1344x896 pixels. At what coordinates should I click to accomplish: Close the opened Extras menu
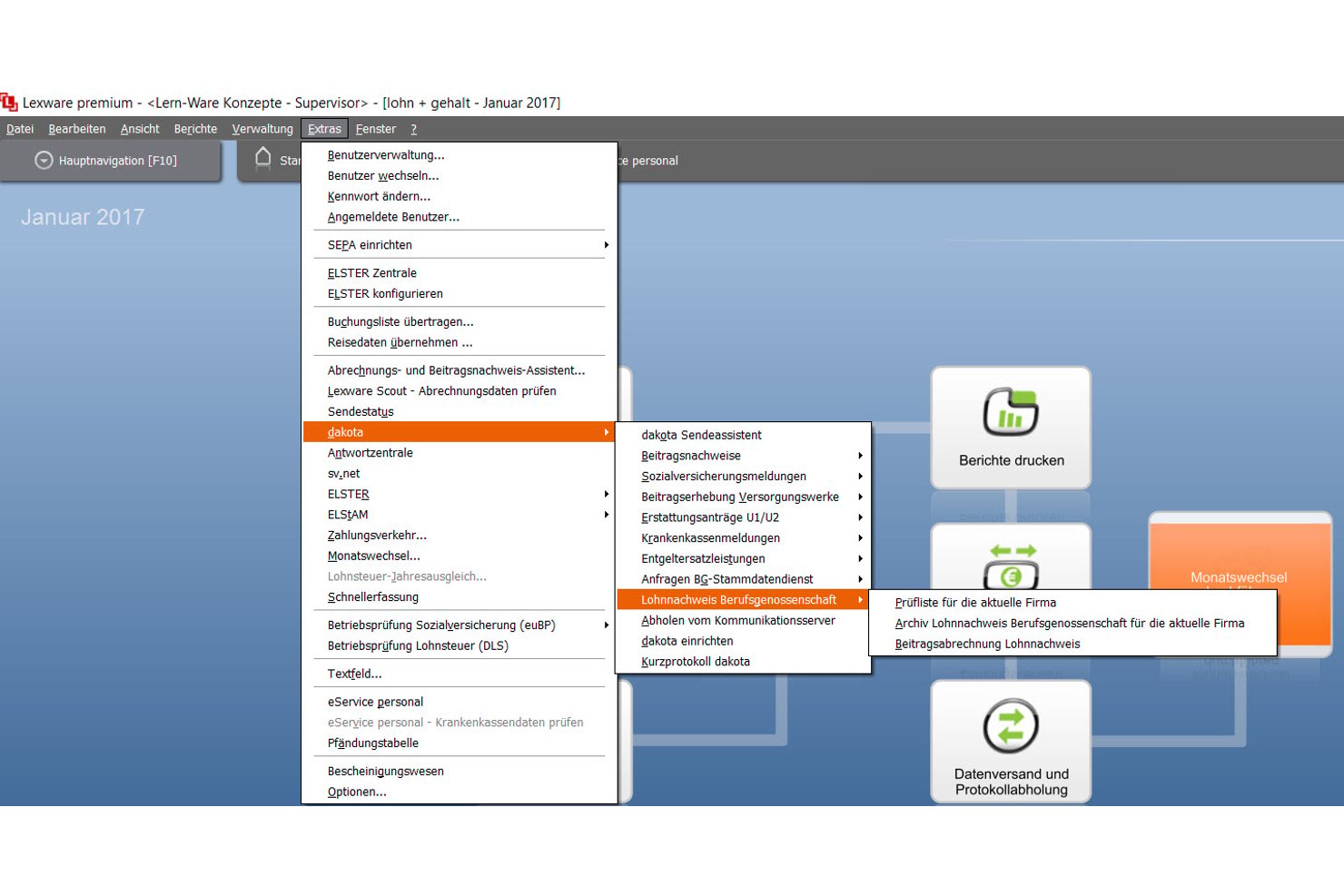point(324,129)
